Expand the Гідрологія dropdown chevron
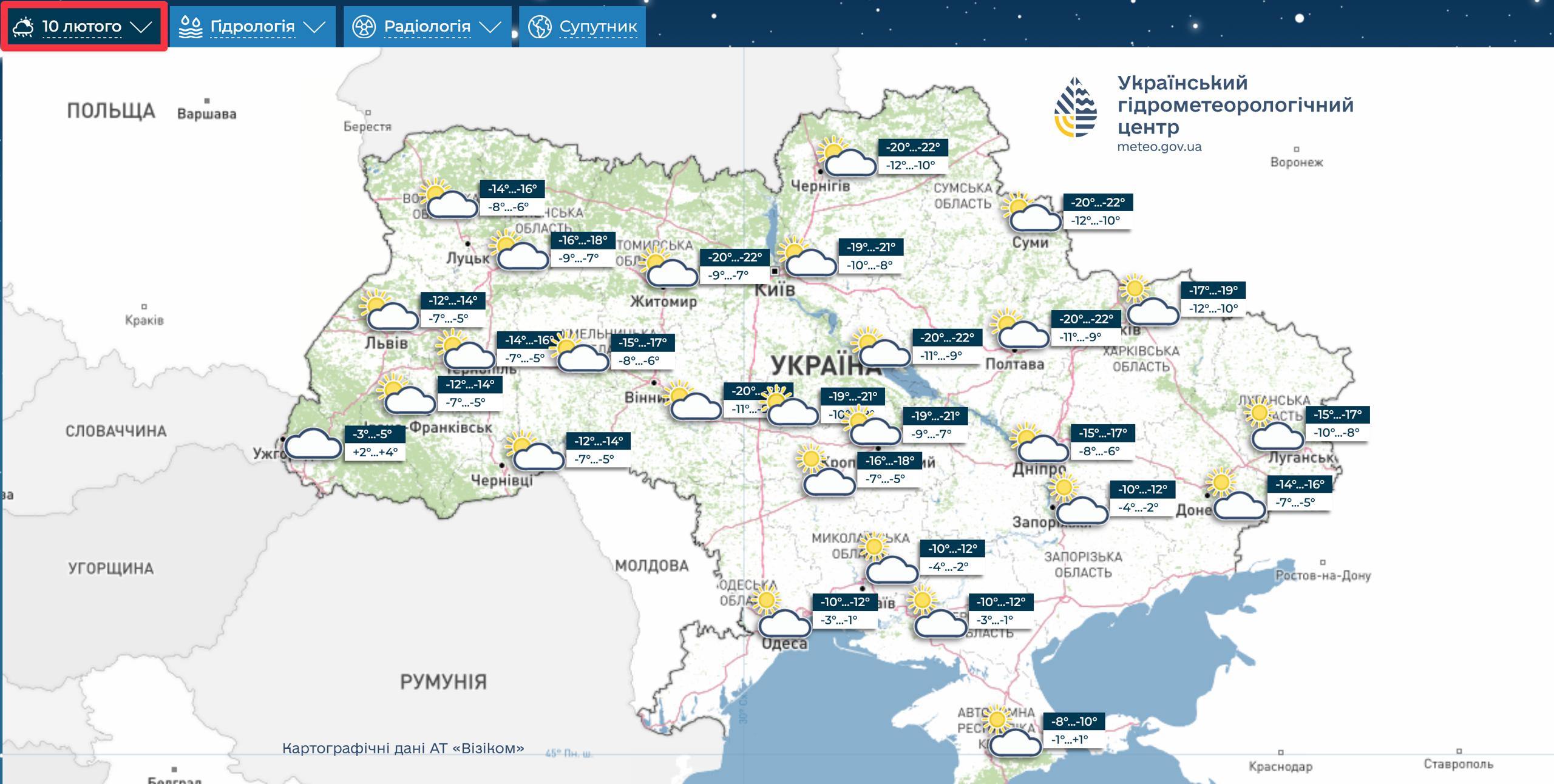Image resolution: width=1554 pixels, height=784 pixels. pos(314,27)
